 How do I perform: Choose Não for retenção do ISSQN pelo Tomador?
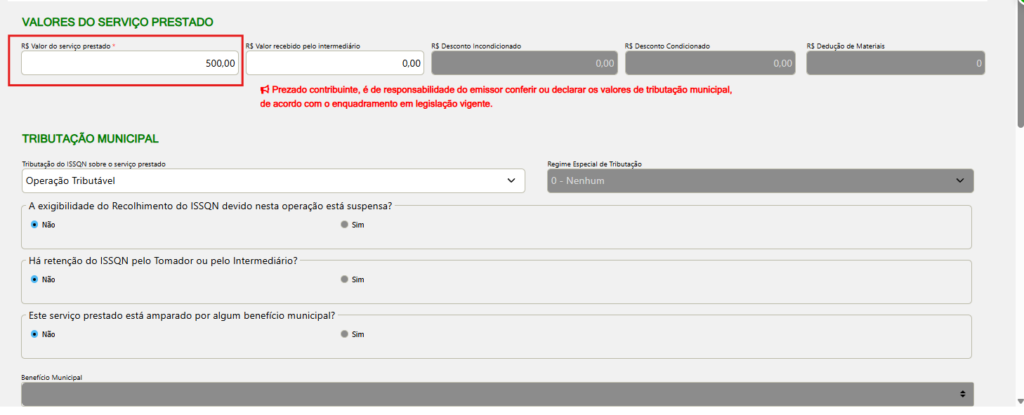click(34, 279)
